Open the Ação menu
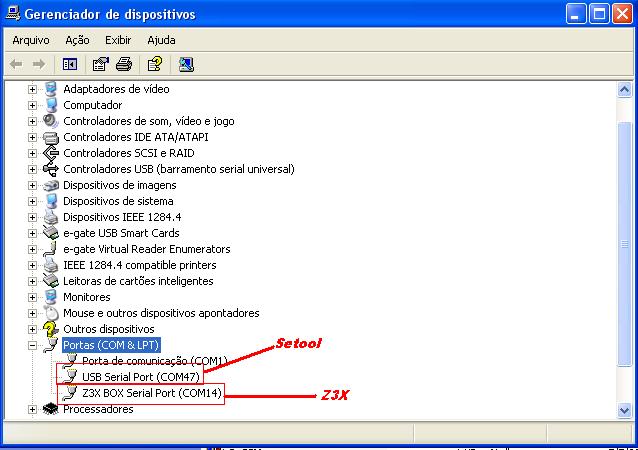 pos(77,40)
